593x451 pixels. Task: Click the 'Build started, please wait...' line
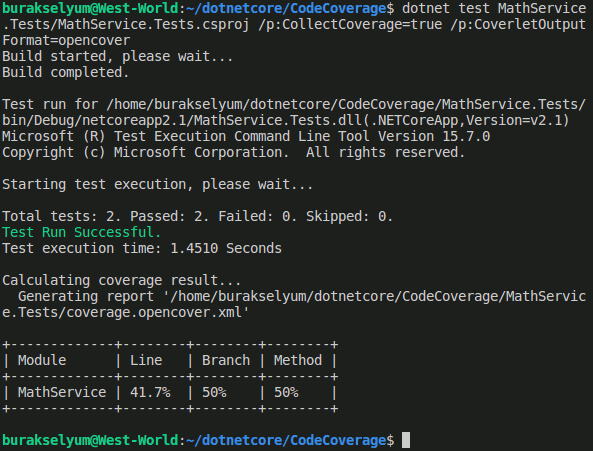[118, 56]
